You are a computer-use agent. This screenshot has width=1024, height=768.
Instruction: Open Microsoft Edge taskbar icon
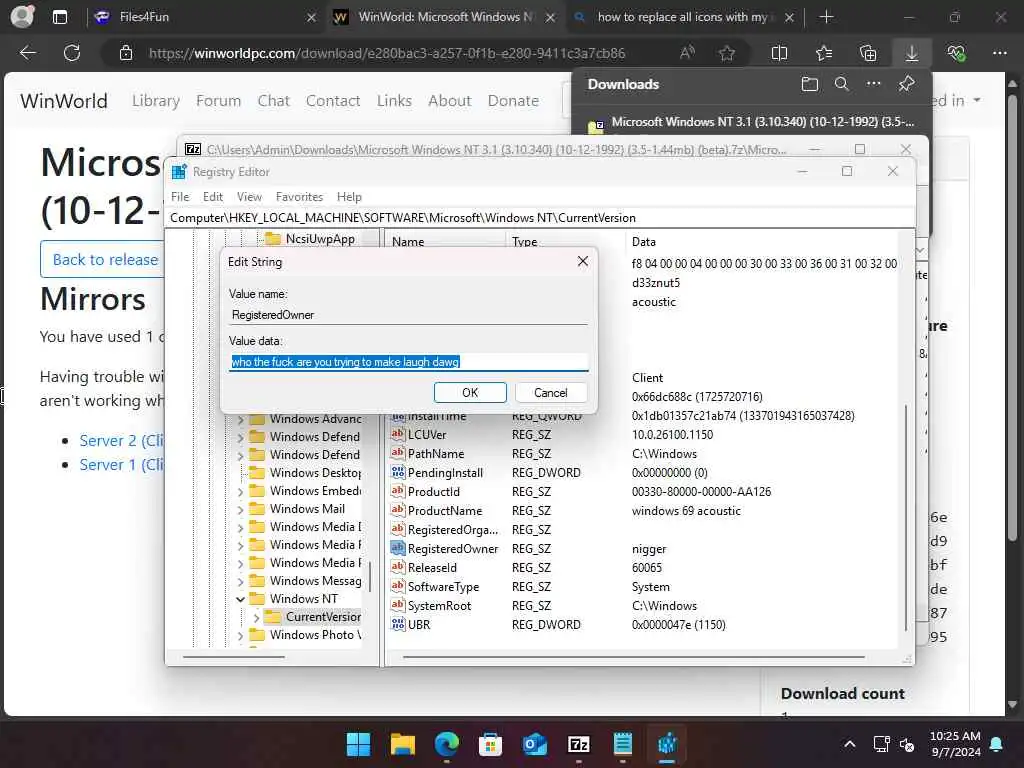coord(447,744)
